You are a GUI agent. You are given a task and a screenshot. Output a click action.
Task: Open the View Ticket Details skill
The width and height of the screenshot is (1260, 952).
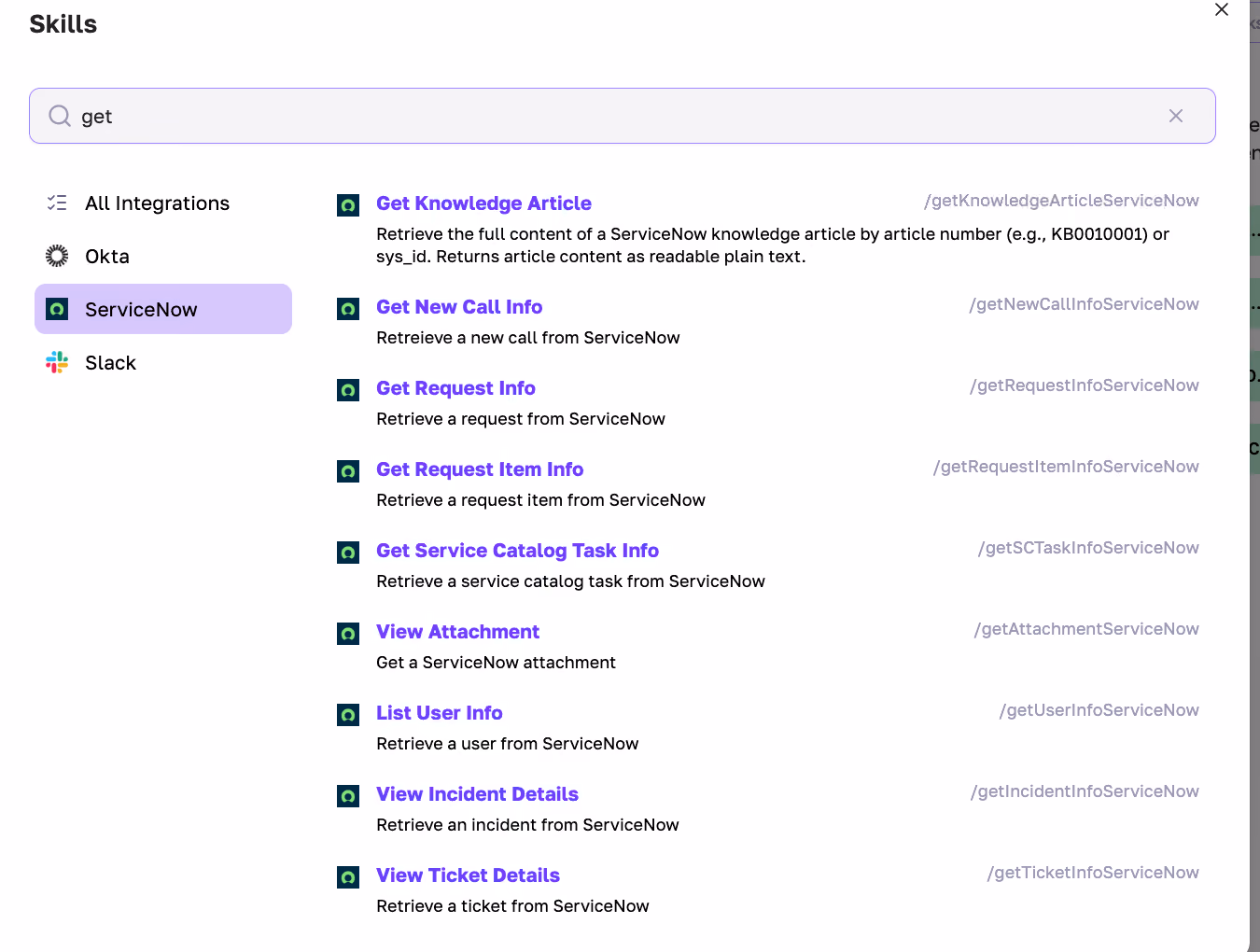[x=468, y=875]
